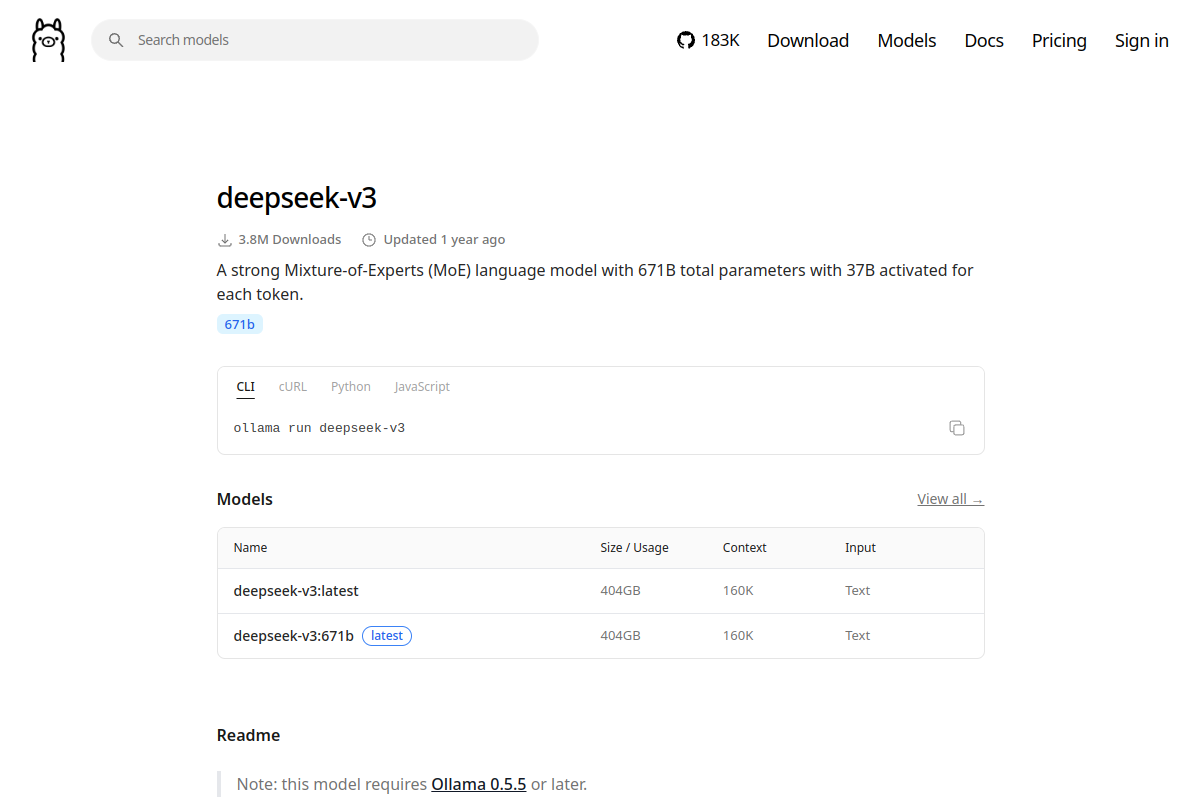This screenshot has width=1200, height=800.
Task: Focus the Search models field
Action: (x=315, y=40)
